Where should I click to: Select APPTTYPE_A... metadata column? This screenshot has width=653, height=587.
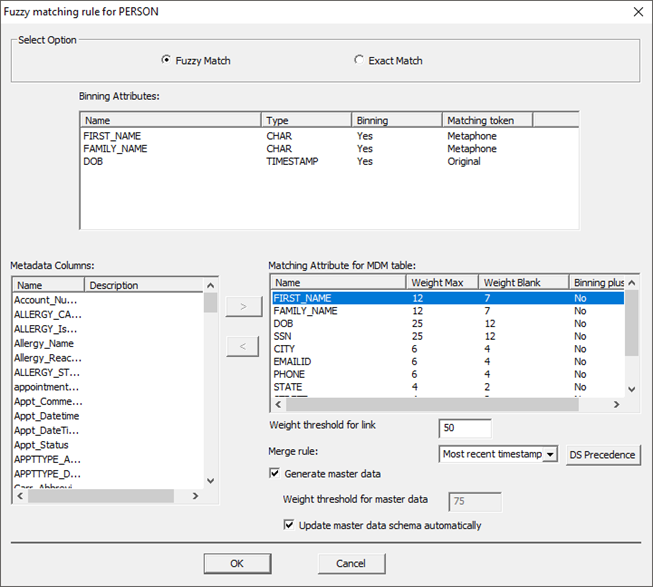[47, 459]
